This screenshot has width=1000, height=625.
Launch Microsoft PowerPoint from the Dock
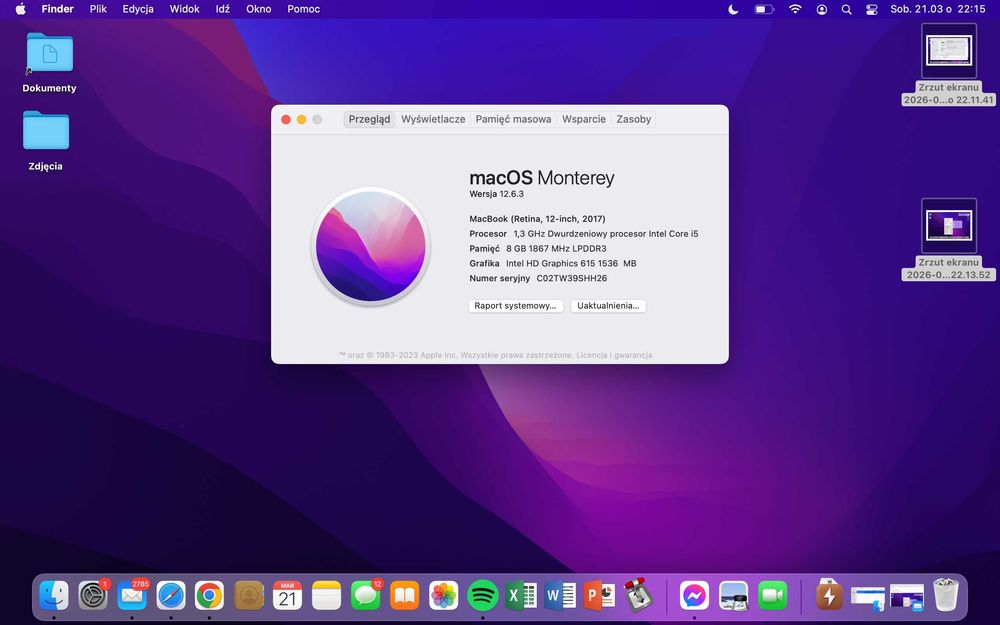point(599,596)
